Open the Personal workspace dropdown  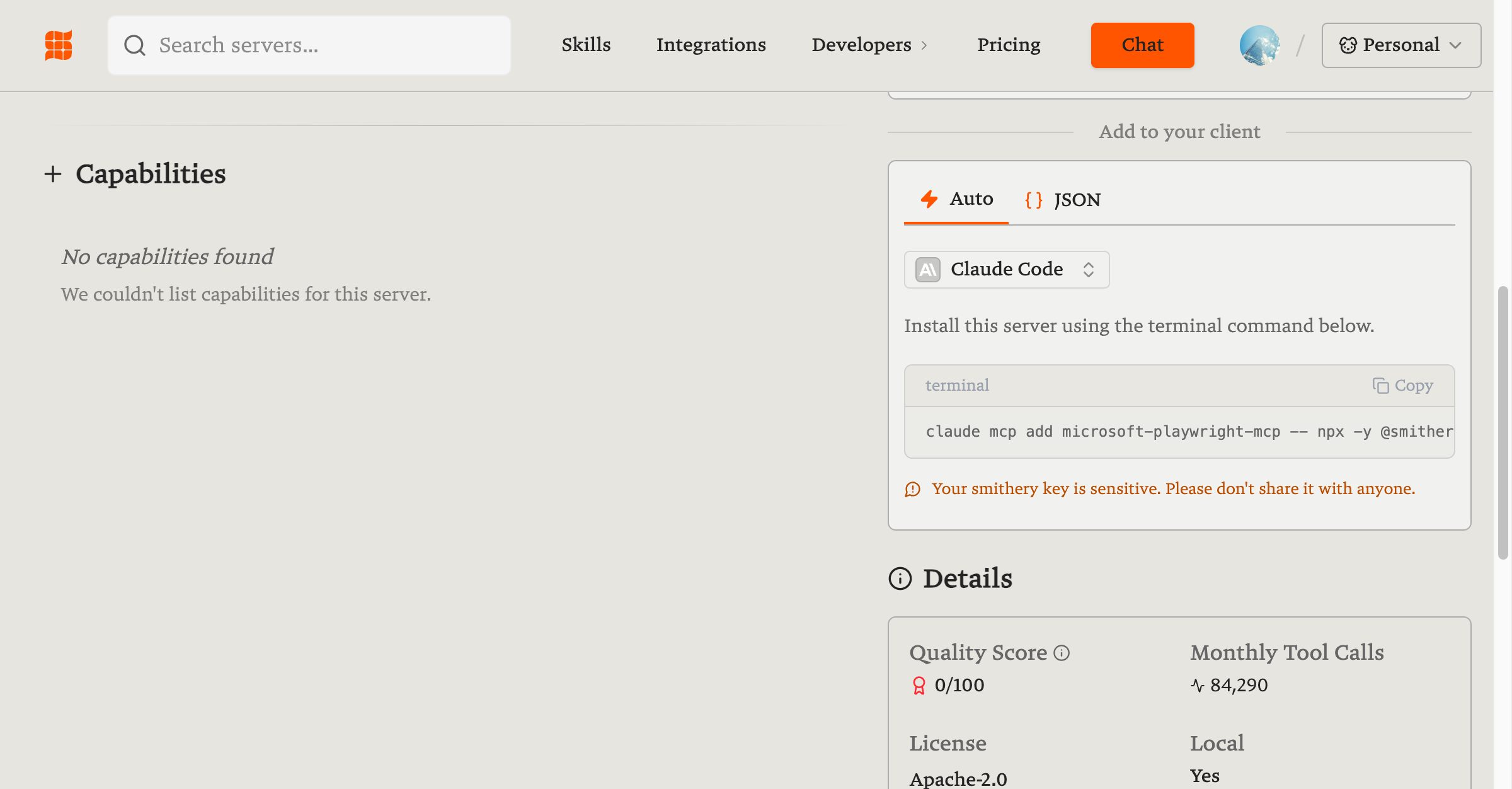pos(1400,45)
